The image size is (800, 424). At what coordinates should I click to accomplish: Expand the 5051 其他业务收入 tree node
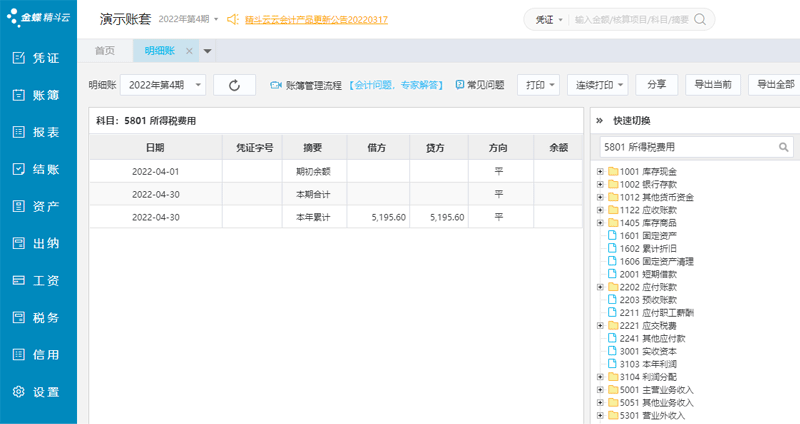click(x=600, y=402)
